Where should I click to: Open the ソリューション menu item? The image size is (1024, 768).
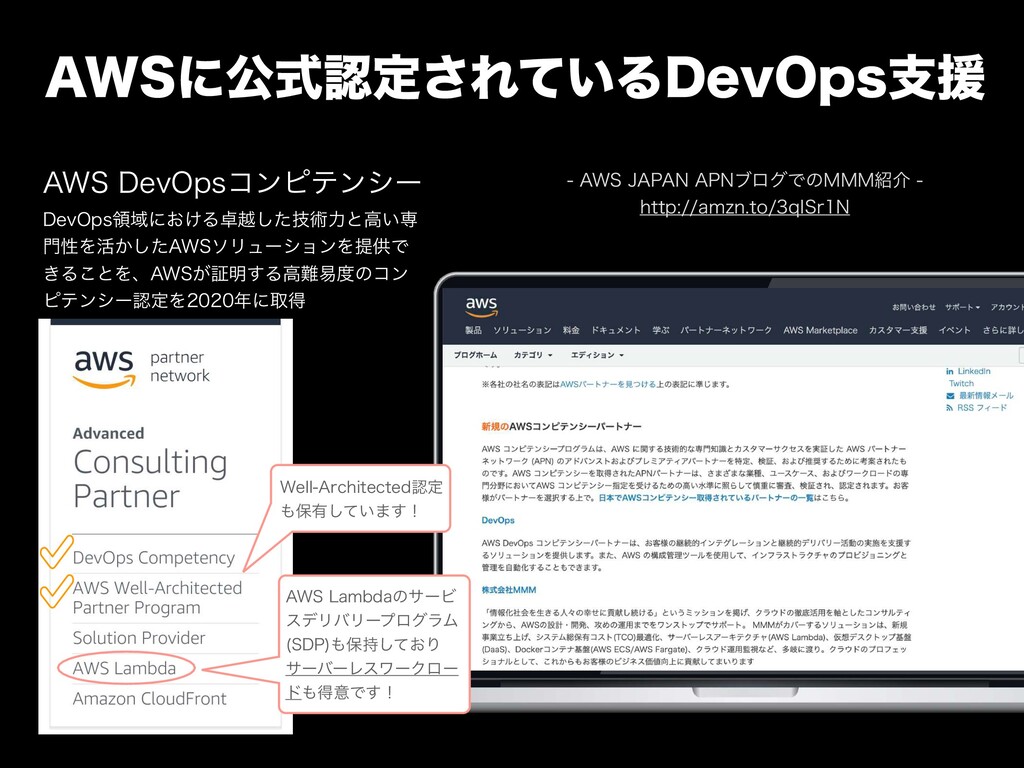pyautogui.click(x=522, y=330)
